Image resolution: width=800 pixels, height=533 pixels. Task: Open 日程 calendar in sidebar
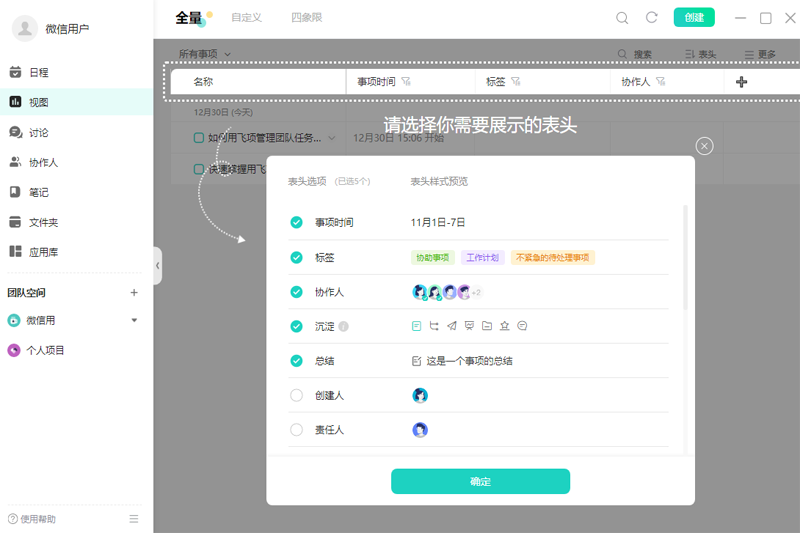tap(38, 72)
